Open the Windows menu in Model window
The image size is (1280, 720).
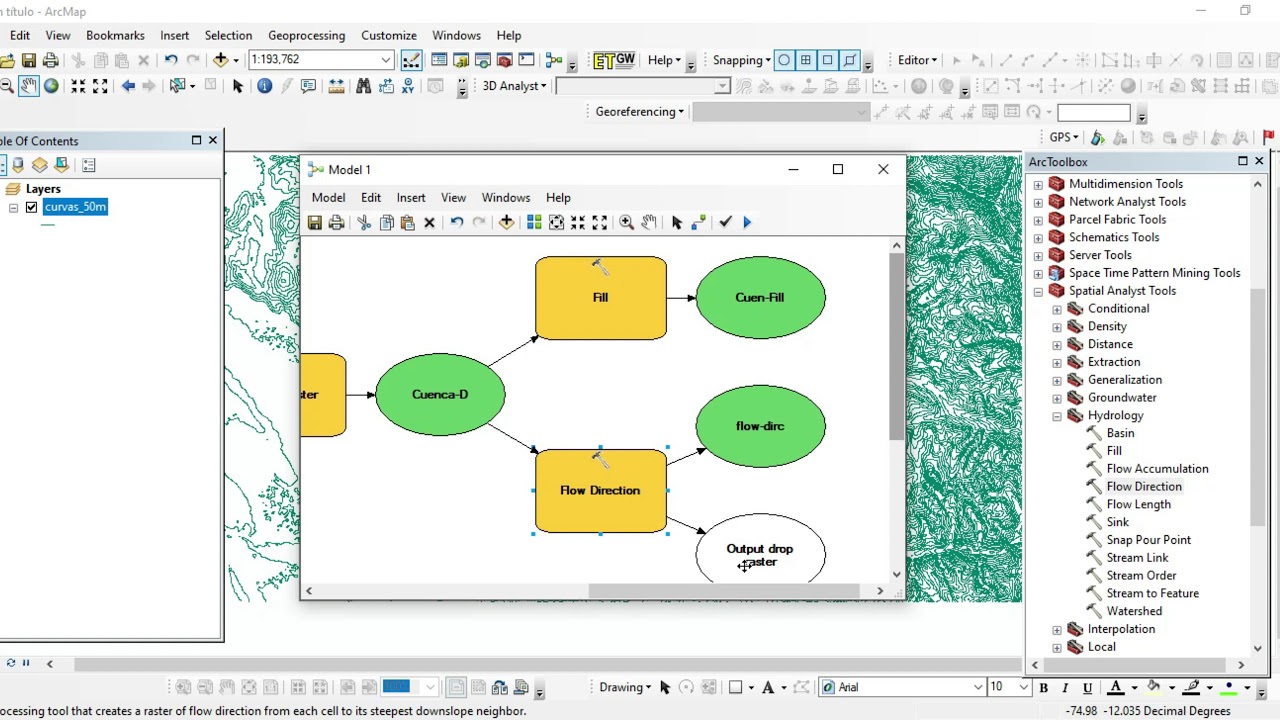506,198
